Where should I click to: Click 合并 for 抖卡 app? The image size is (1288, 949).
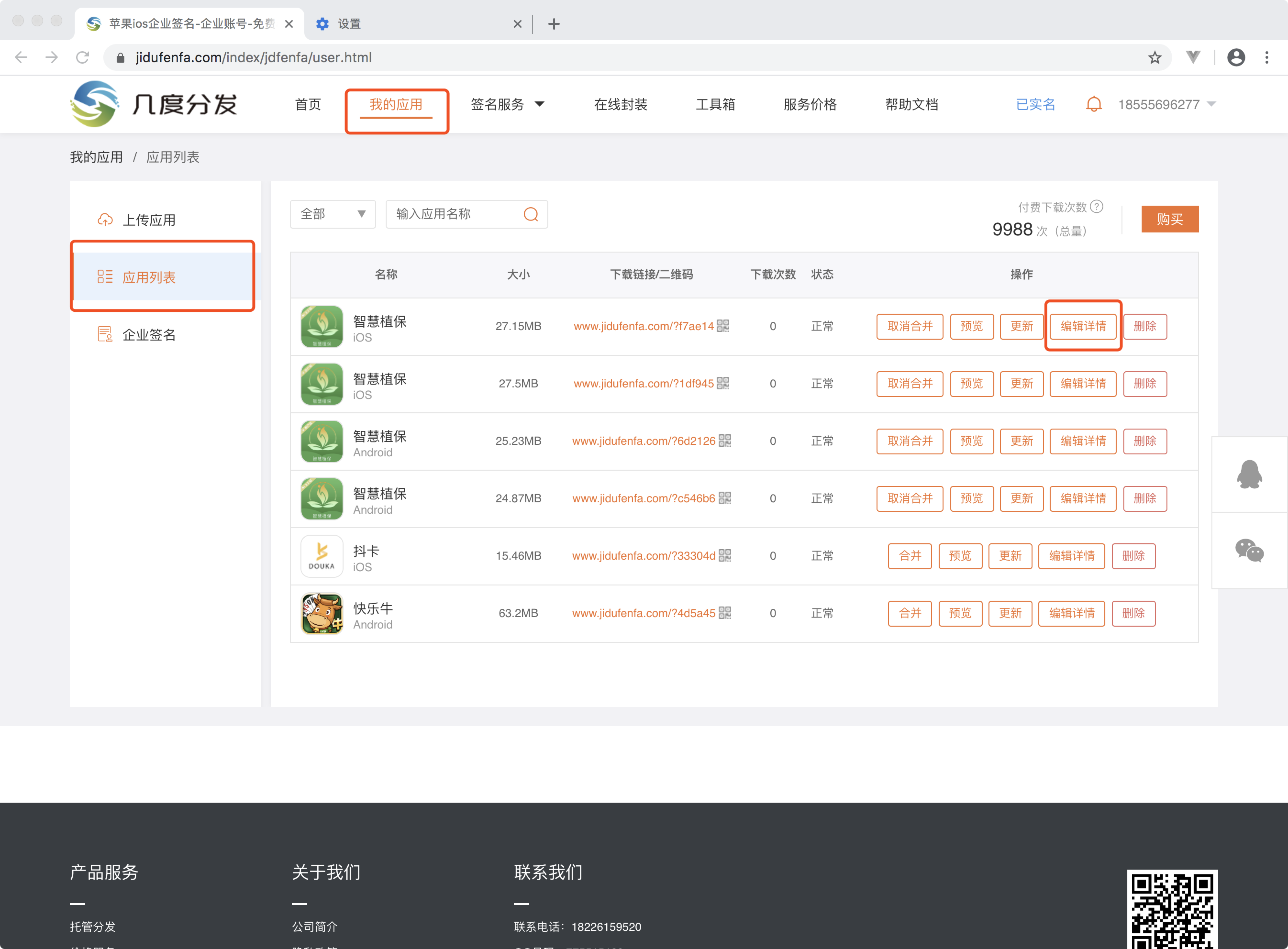[x=910, y=556]
